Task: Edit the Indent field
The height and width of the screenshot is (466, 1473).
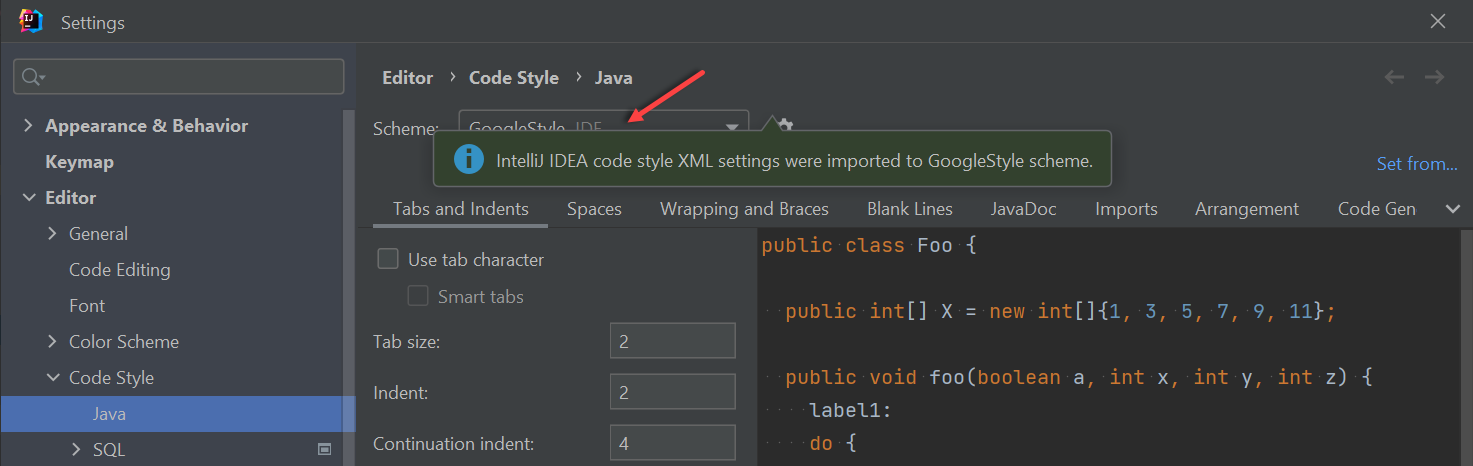Action: click(x=673, y=392)
